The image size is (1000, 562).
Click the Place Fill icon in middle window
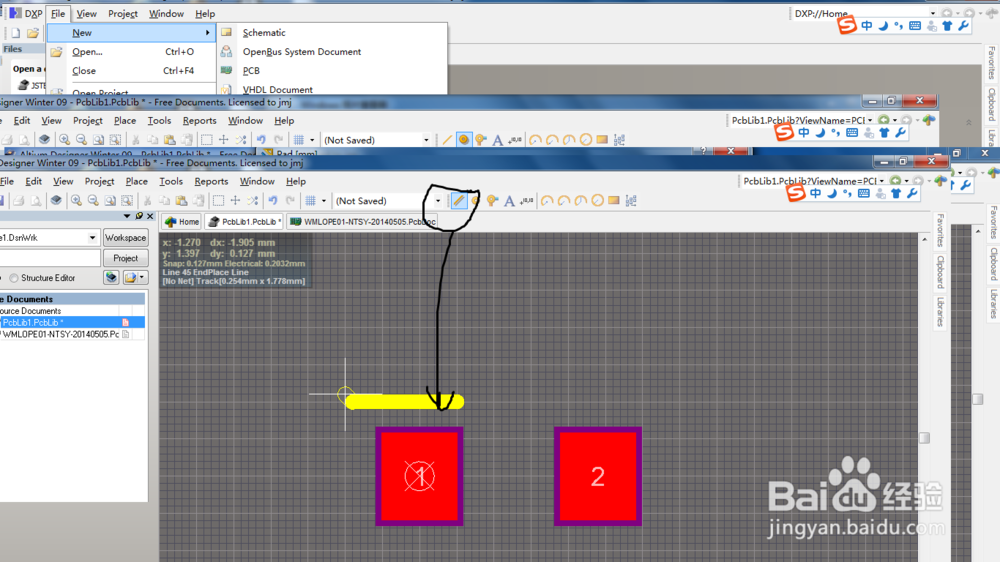coord(602,140)
